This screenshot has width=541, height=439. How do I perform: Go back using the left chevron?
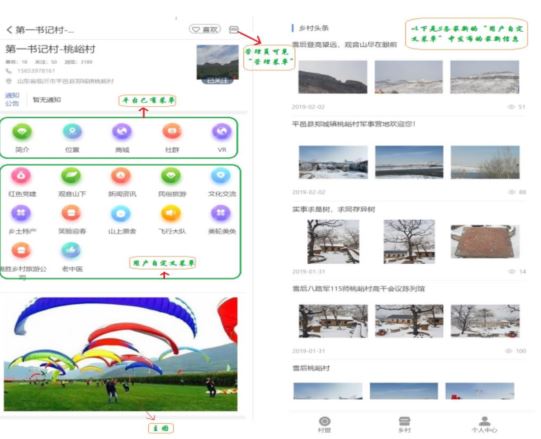coord(9,30)
